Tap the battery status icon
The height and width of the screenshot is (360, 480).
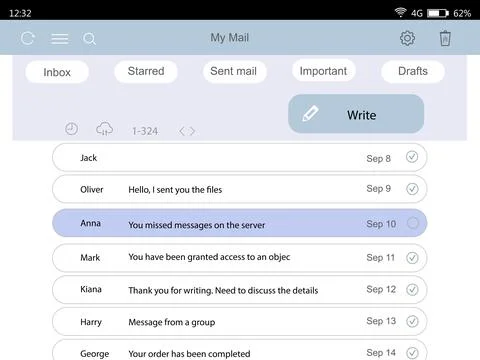(438, 13)
